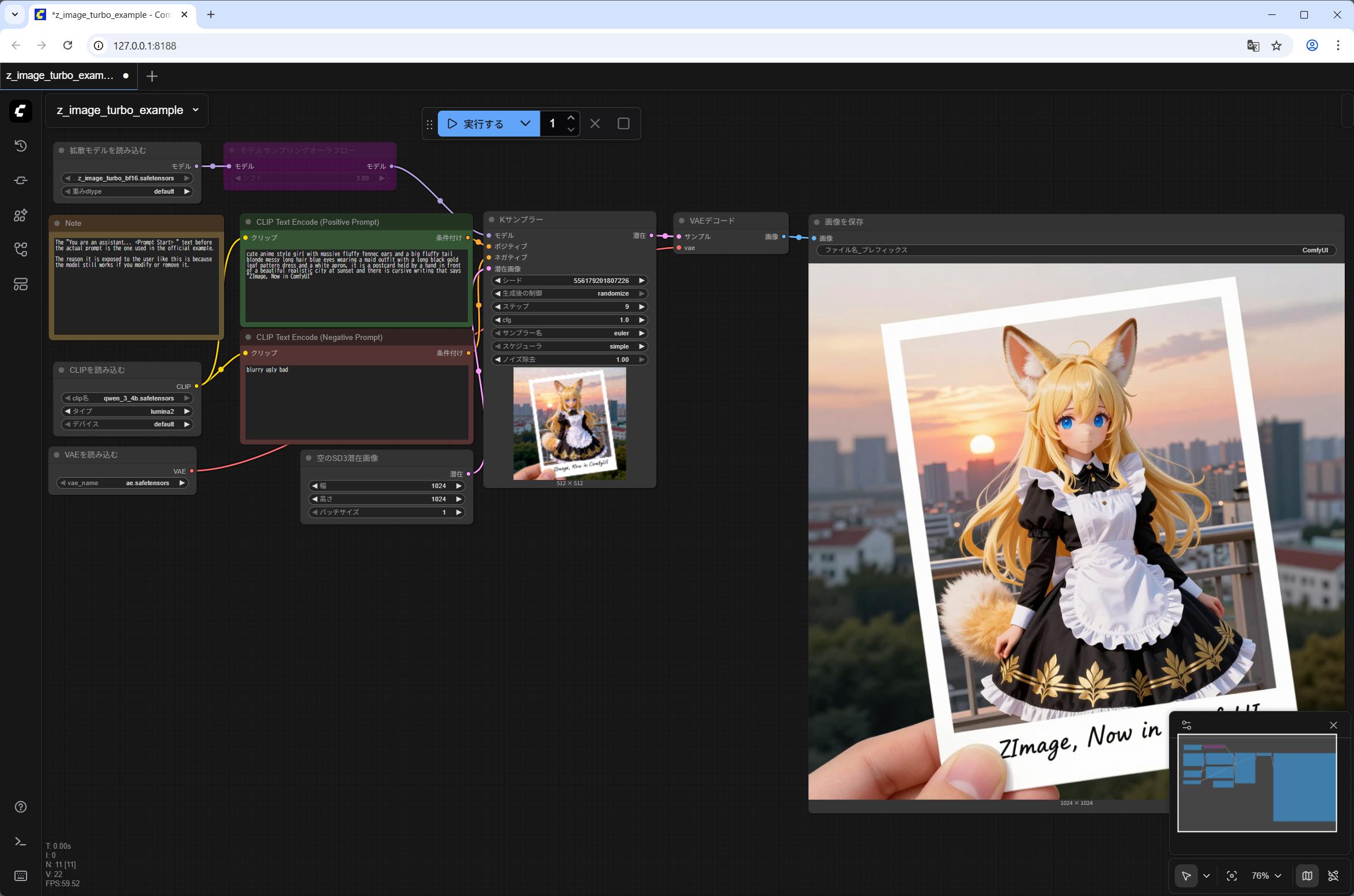Toggle link visibility icon
Image resolution: width=1354 pixels, height=896 pixels.
pyautogui.click(x=1333, y=876)
